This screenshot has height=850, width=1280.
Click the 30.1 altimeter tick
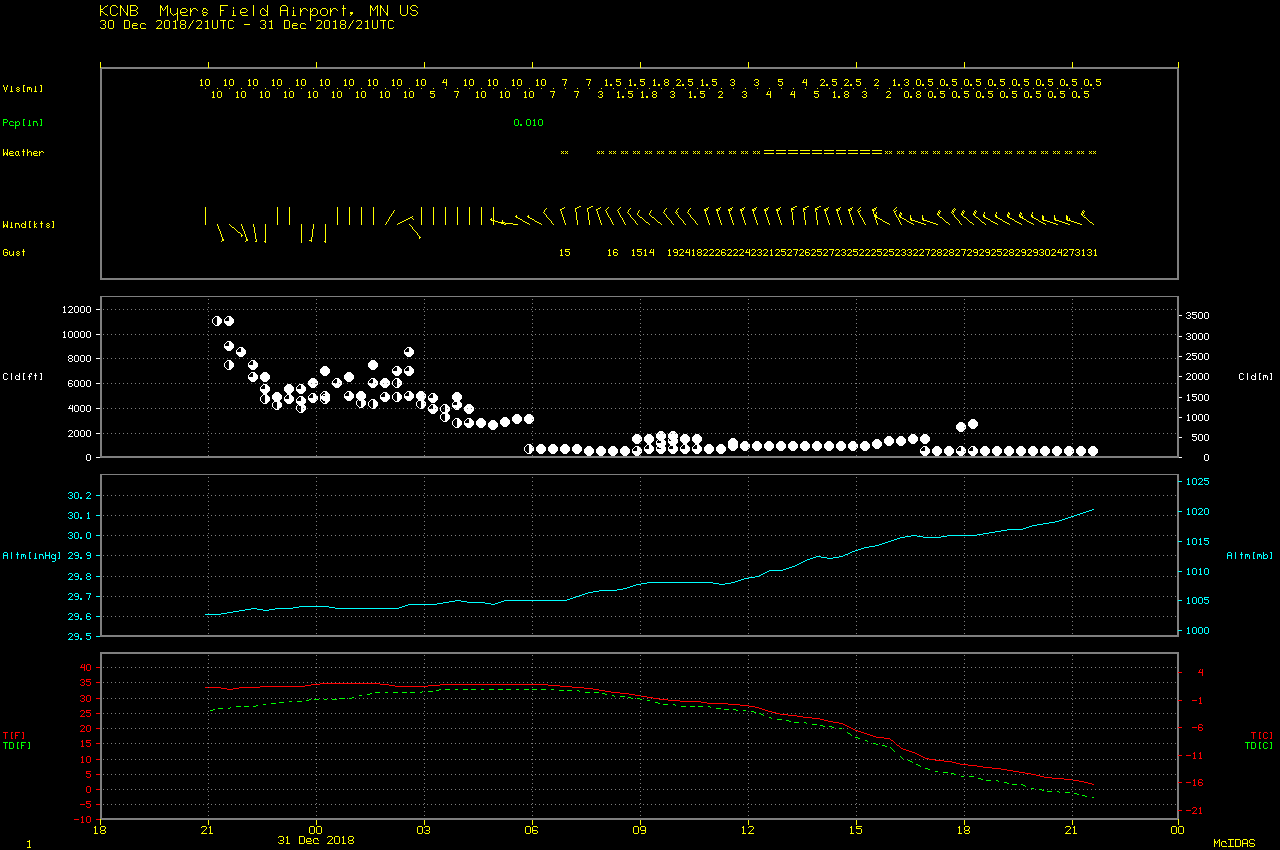click(80, 516)
